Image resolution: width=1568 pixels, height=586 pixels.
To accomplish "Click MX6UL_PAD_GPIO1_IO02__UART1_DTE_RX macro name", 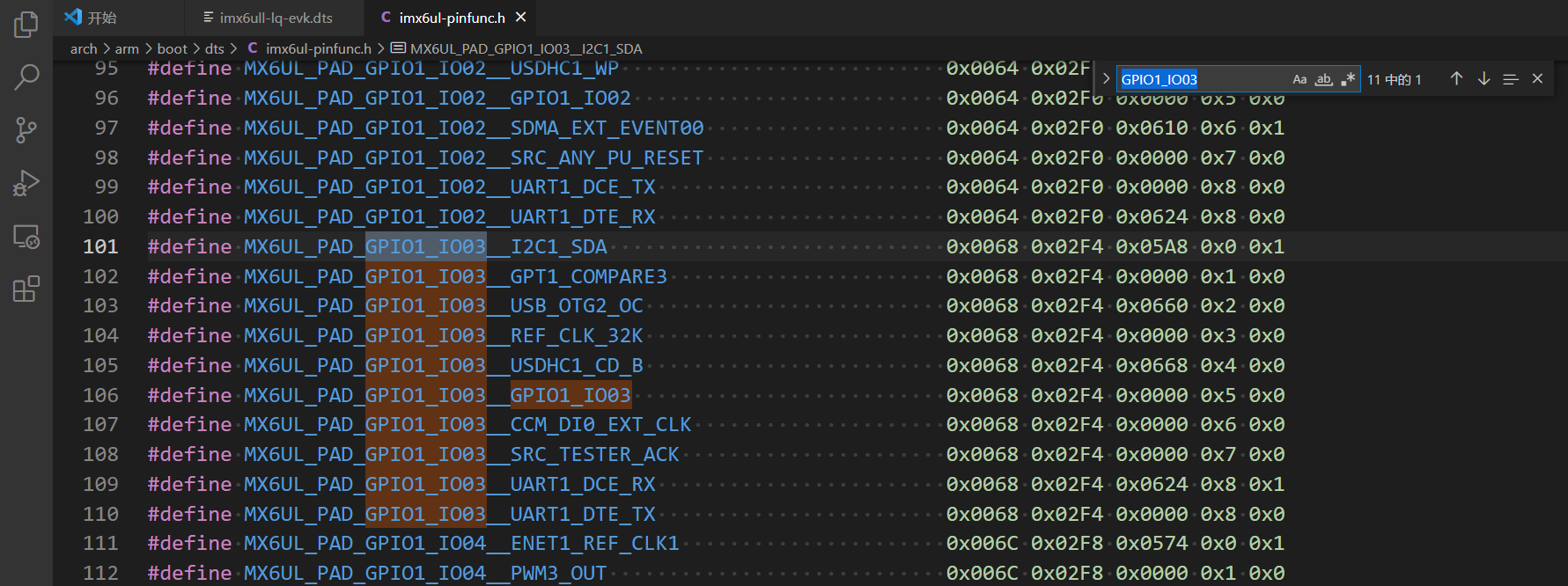I will (x=450, y=216).
